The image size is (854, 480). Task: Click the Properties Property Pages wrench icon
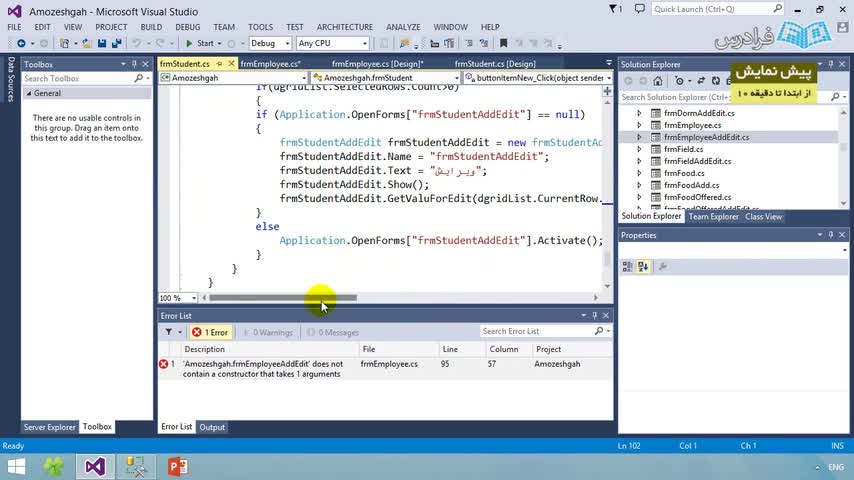(x=663, y=266)
